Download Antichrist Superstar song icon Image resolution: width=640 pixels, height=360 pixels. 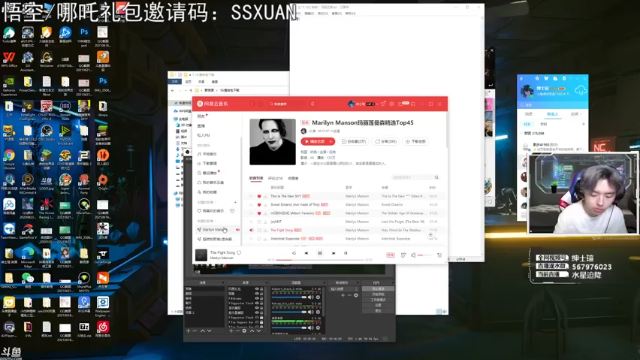click(x=265, y=239)
